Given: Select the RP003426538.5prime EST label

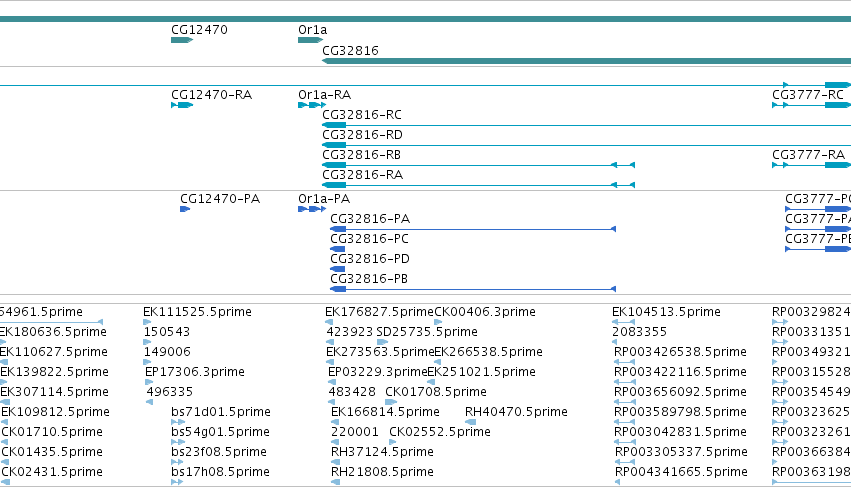Looking at the screenshot, I should click(x=681, y=352).
